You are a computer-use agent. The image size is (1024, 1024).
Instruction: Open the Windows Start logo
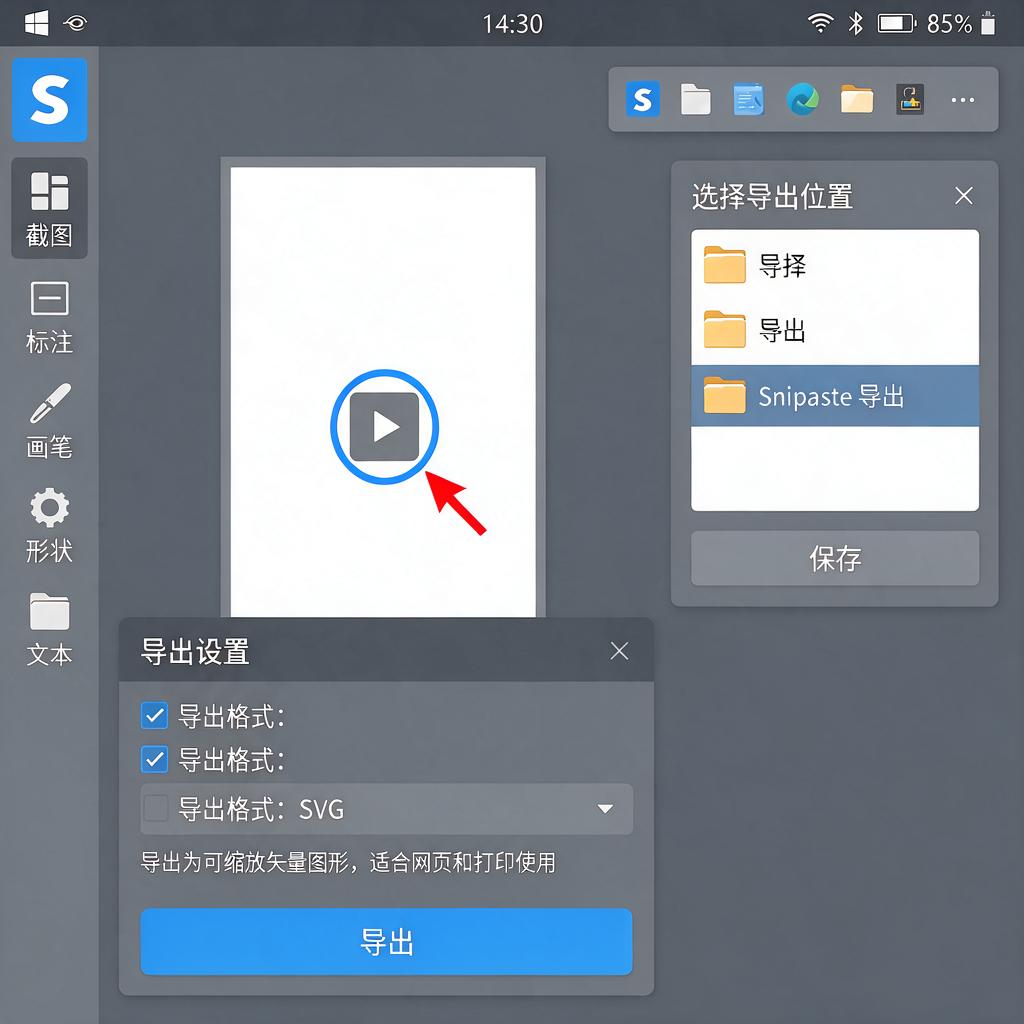tap(37, 24)
